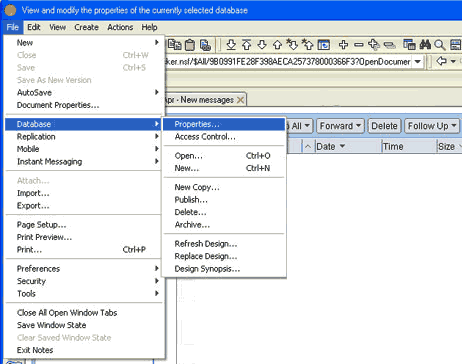Open the address bar URL dropdown
Screen dimensions: 462x364
click(x=417, y=62)
